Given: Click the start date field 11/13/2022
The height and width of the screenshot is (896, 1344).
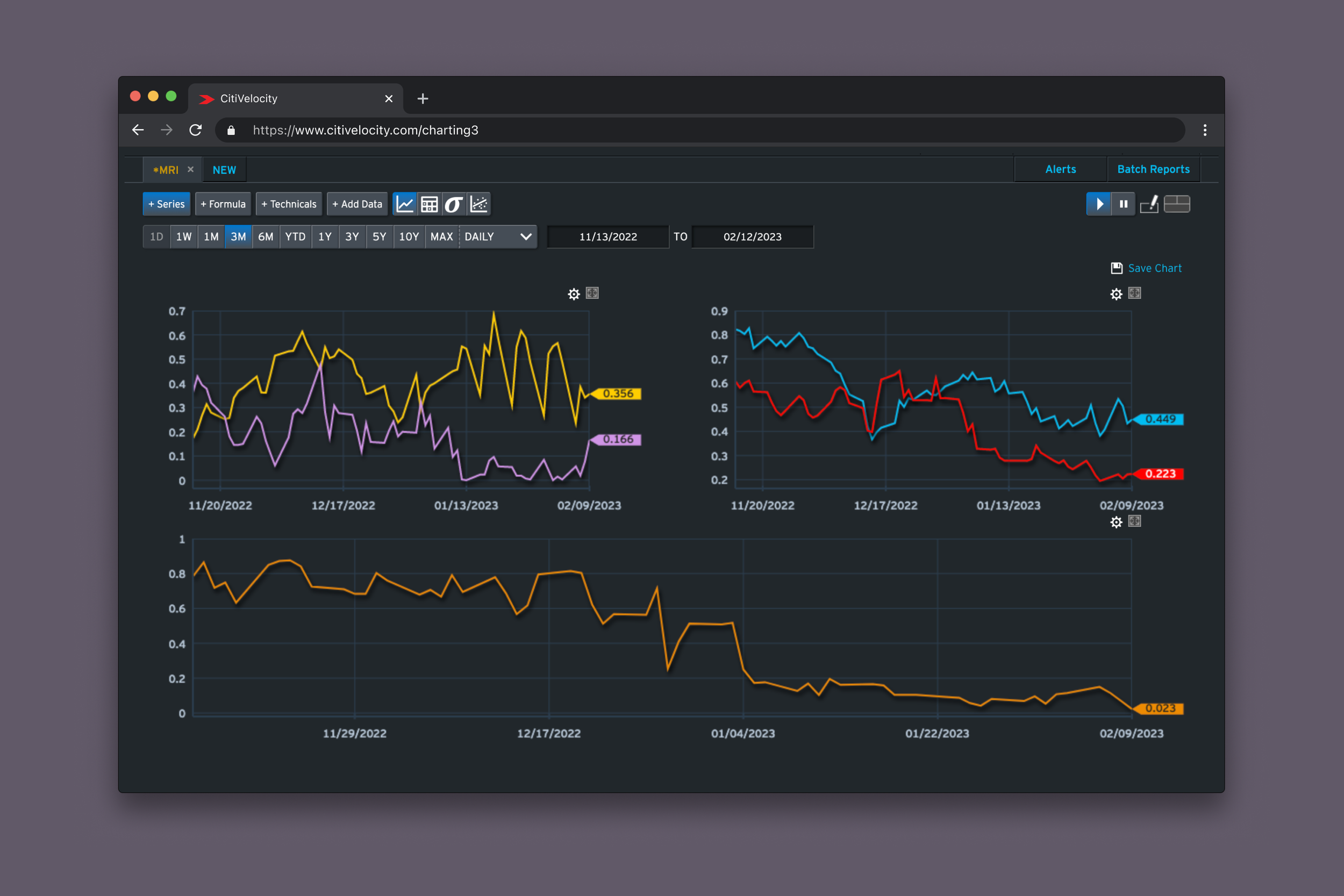Looking at the screenshot, I should pyautogui.click(x=608, y=236).
